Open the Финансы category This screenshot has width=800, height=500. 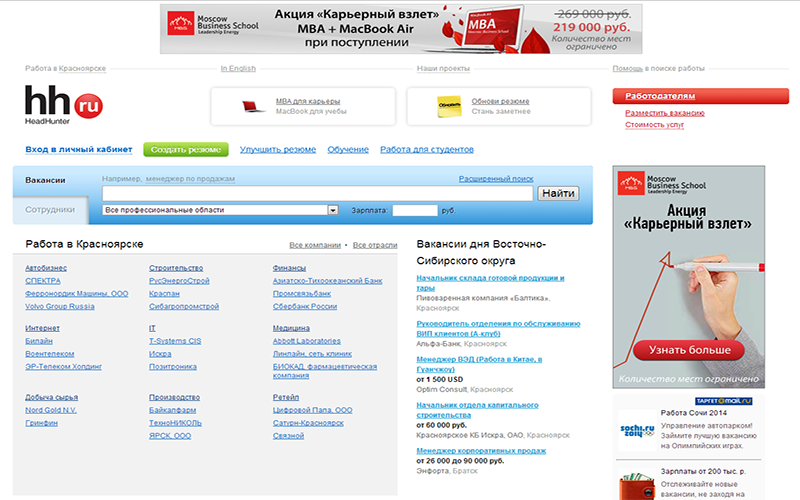coord(289,268)
